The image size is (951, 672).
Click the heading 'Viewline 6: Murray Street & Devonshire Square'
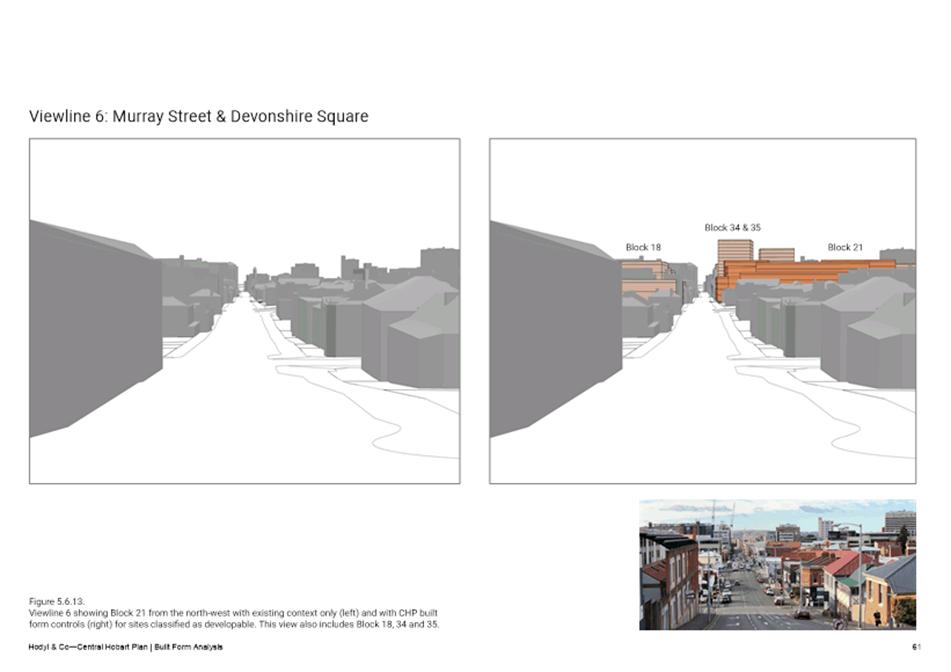198,116
